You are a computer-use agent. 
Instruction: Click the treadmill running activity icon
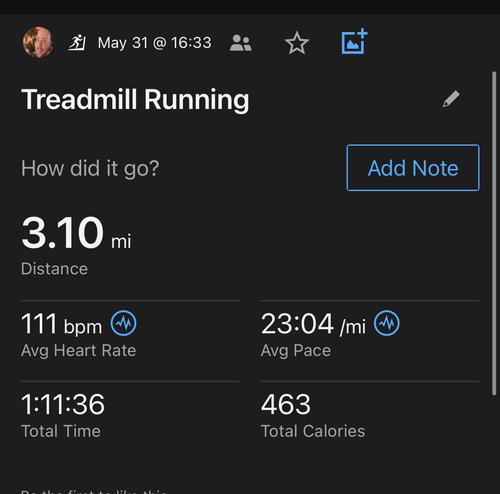pyautogui.click(x=77, y=42)
